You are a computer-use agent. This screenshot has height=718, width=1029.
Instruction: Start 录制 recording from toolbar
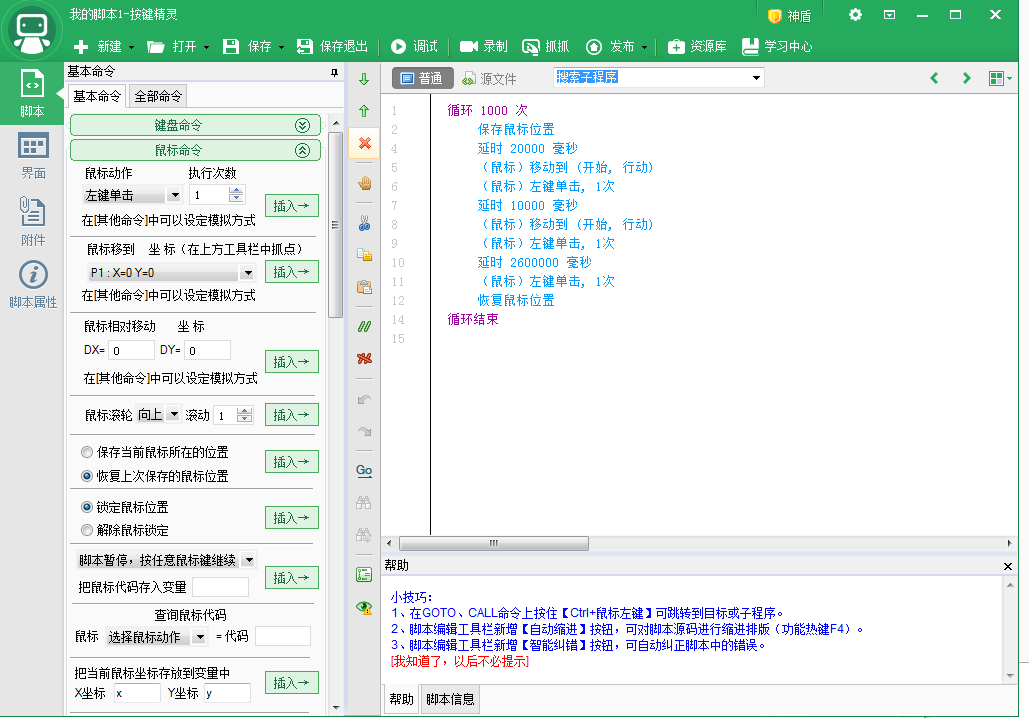tap(484, 46)
